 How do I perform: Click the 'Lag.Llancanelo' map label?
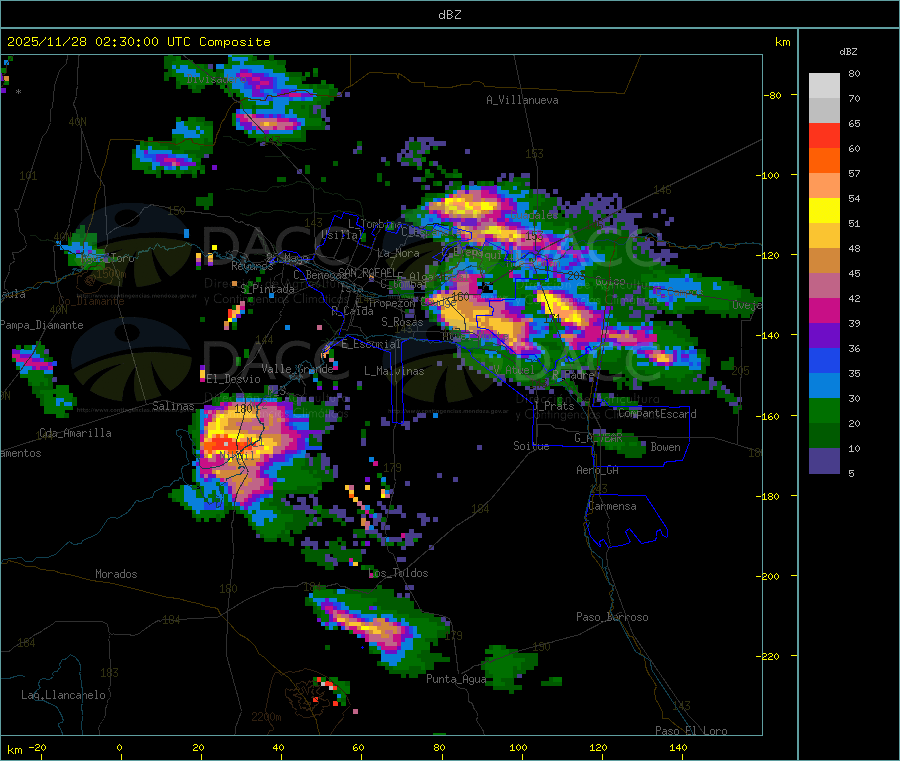[x=64, y=695]
